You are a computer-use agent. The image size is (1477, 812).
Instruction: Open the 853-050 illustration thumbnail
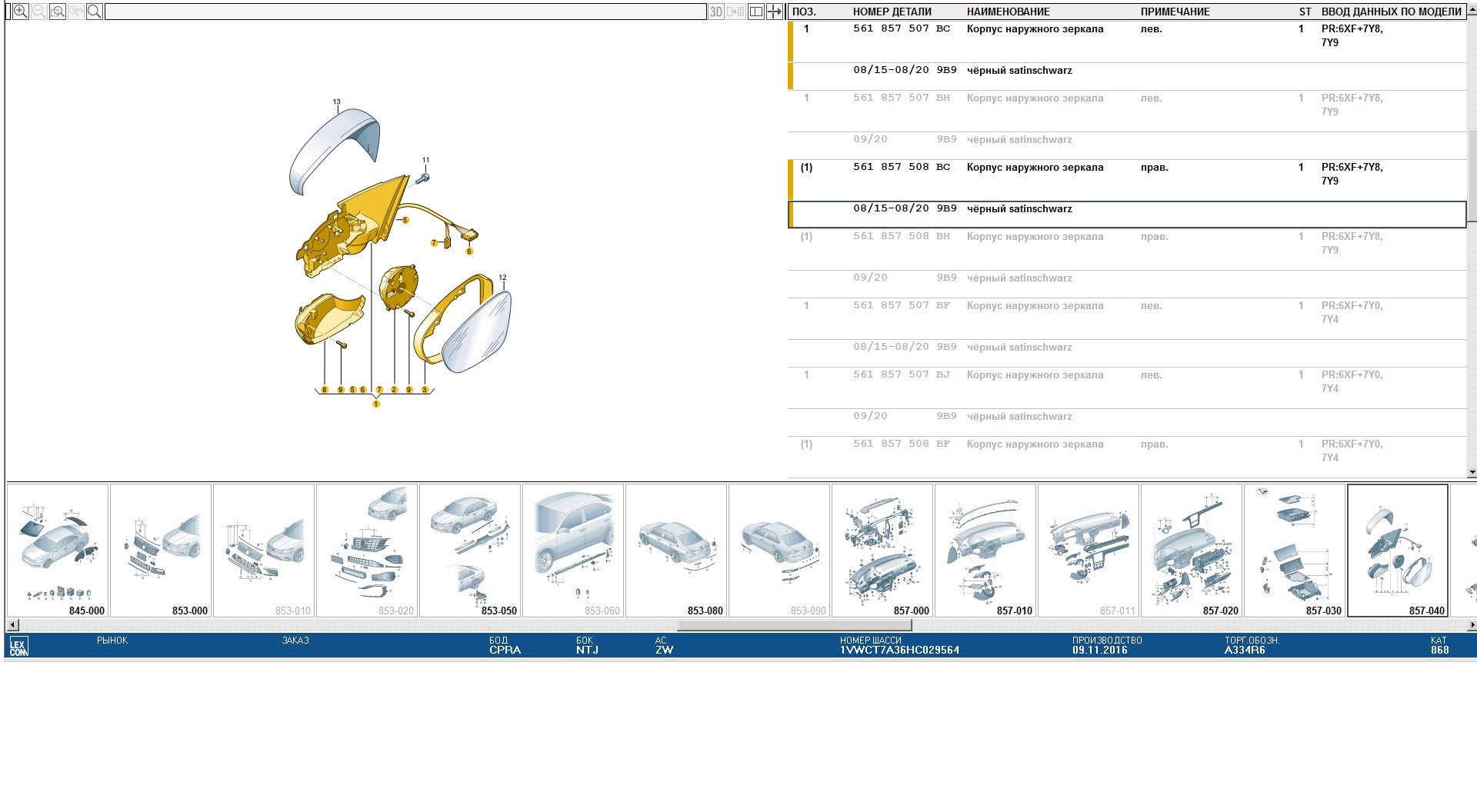470,550
